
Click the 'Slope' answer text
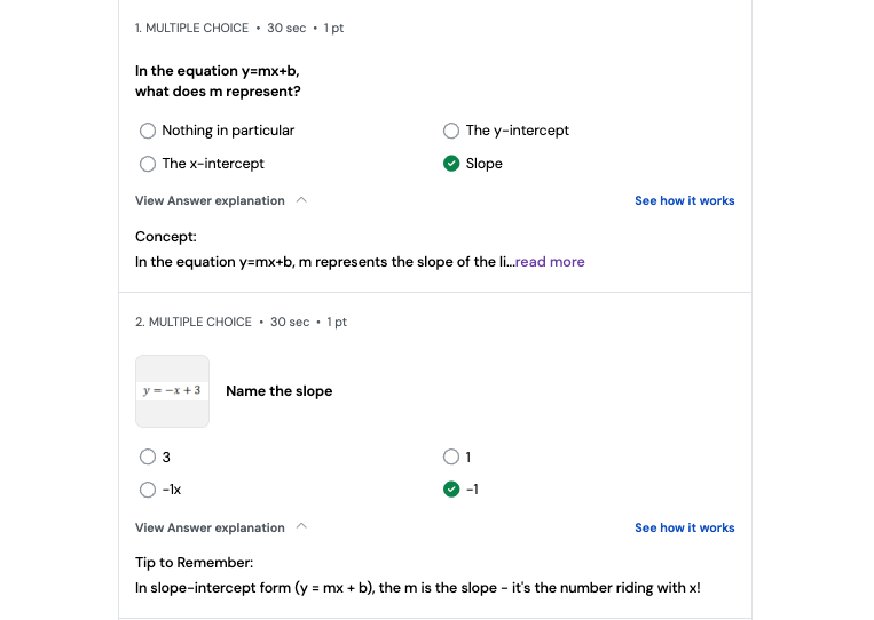coord(484,164)
